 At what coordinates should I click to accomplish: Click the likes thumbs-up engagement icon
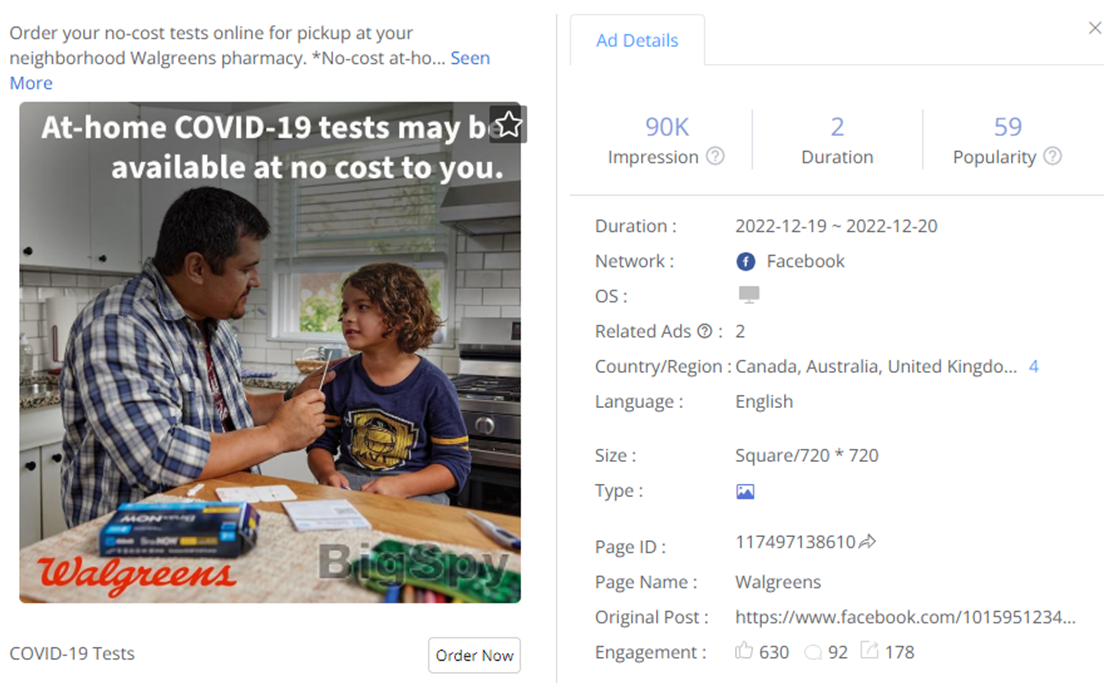(744, 652)
